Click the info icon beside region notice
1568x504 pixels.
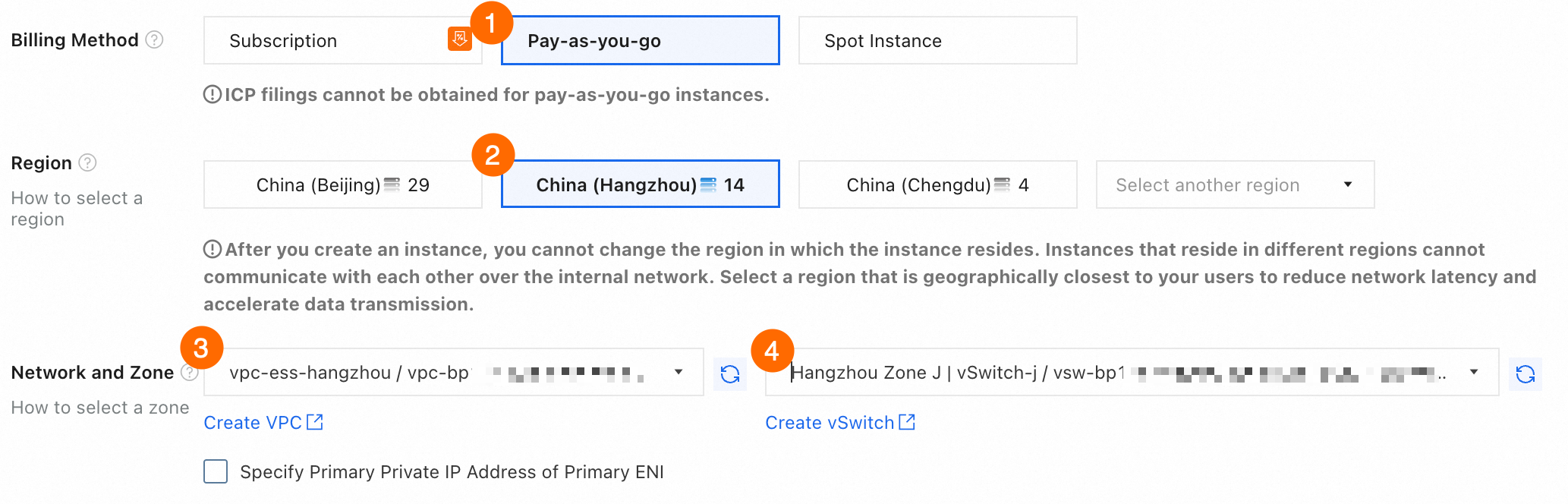(213, 250)
